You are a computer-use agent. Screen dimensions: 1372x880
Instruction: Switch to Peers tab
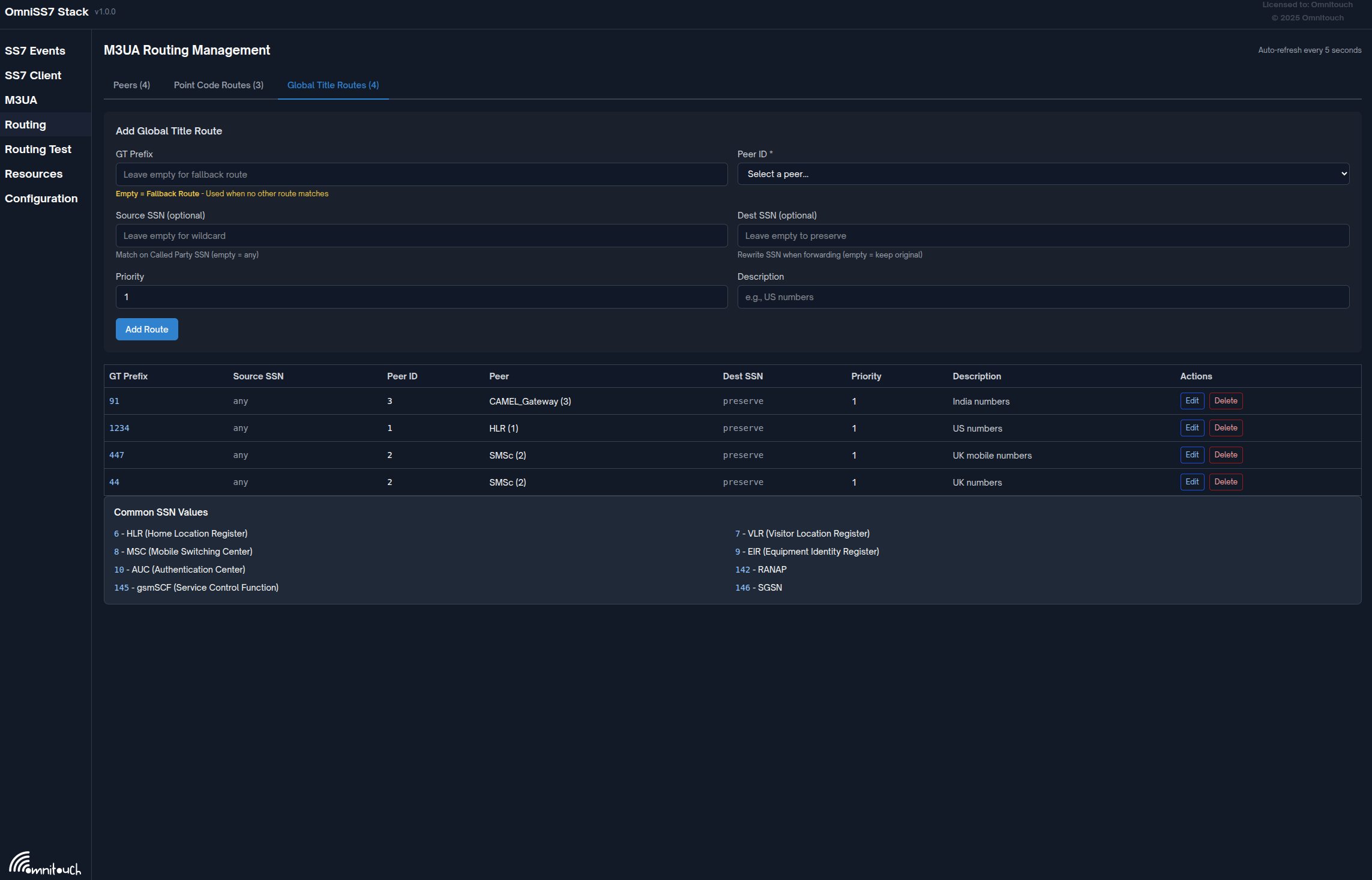click(x=131, y=85)
